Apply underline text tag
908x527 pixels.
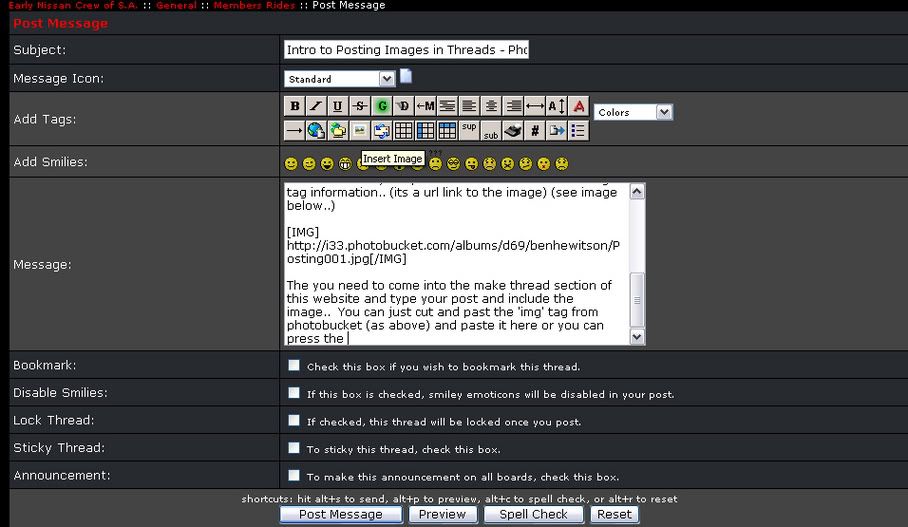coord(337,106)
